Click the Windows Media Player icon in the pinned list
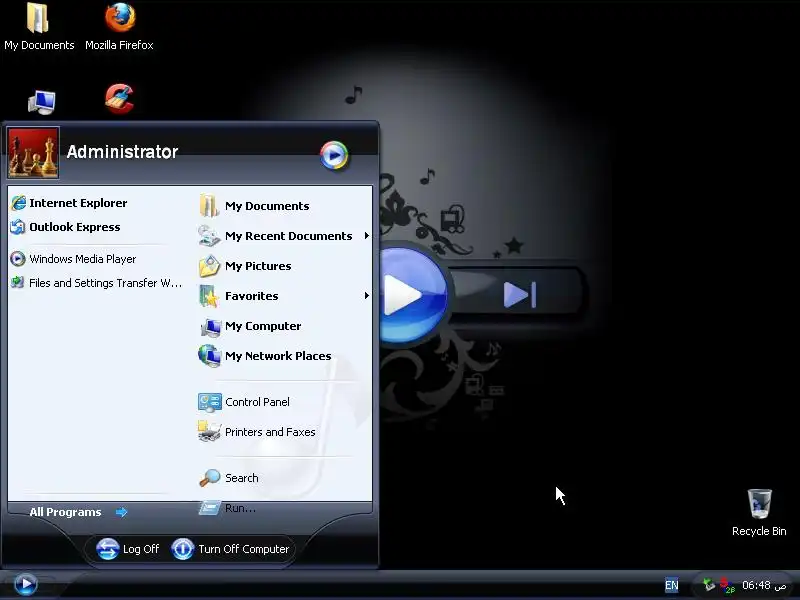 18,259
